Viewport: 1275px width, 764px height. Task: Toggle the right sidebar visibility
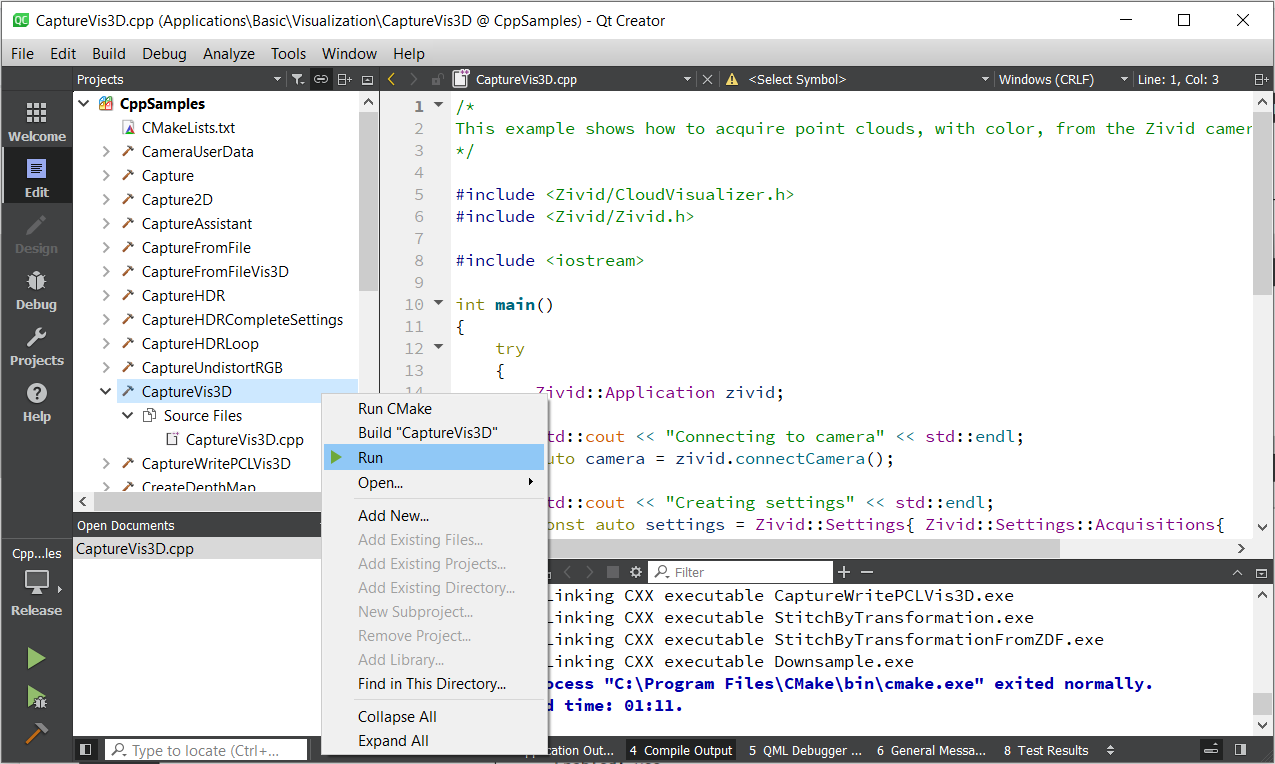(x=1240, y=750)
